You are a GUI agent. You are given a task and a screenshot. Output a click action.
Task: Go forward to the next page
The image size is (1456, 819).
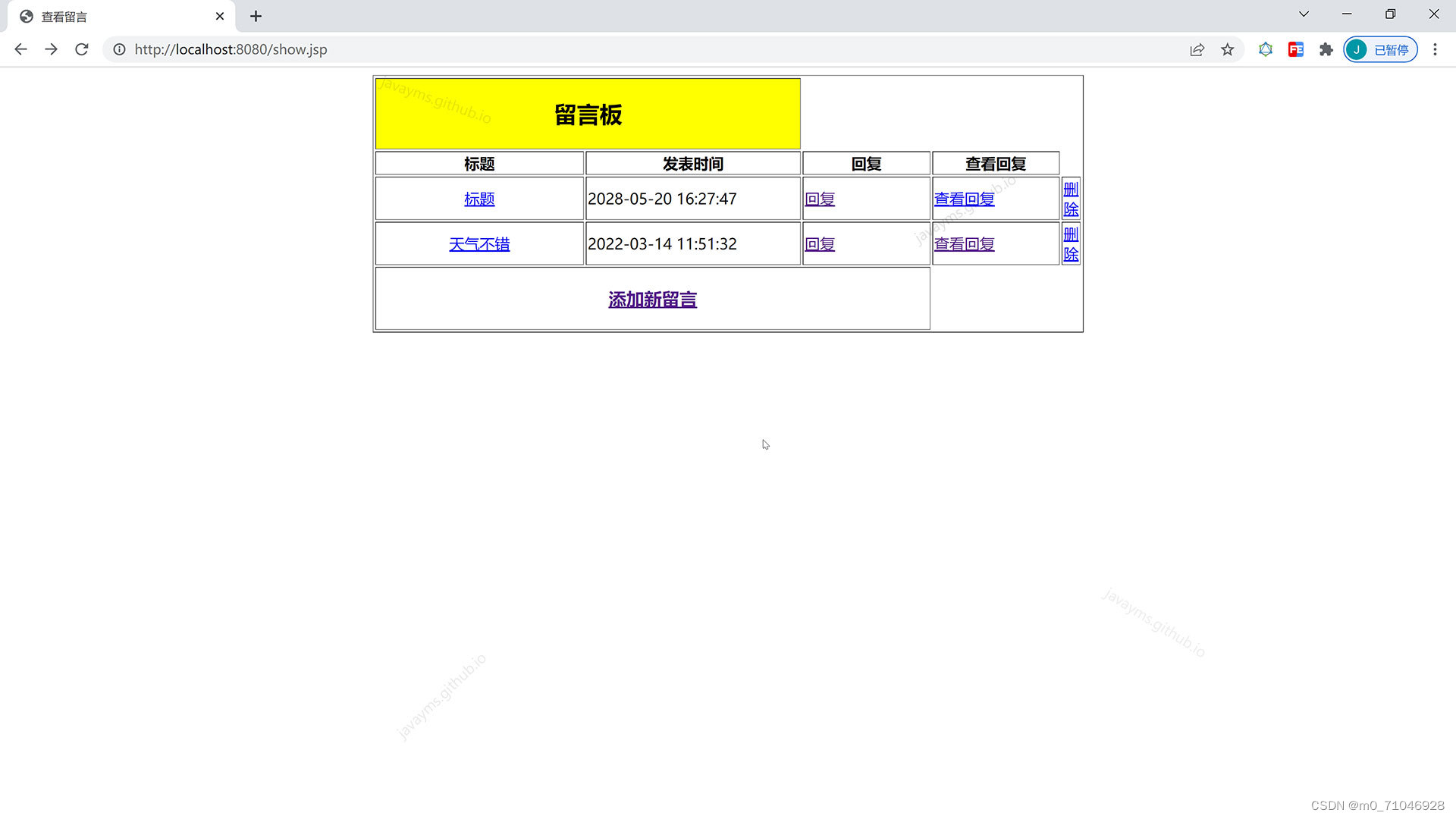click(x=51, y=49)
